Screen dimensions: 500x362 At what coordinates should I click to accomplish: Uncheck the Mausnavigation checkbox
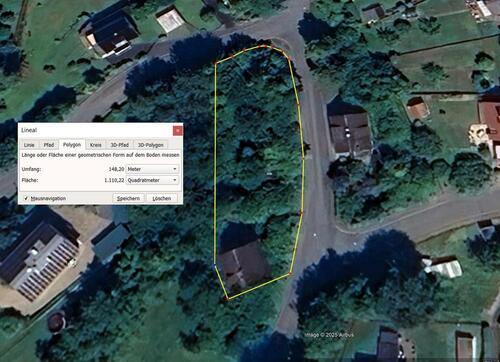pos(26,198)
